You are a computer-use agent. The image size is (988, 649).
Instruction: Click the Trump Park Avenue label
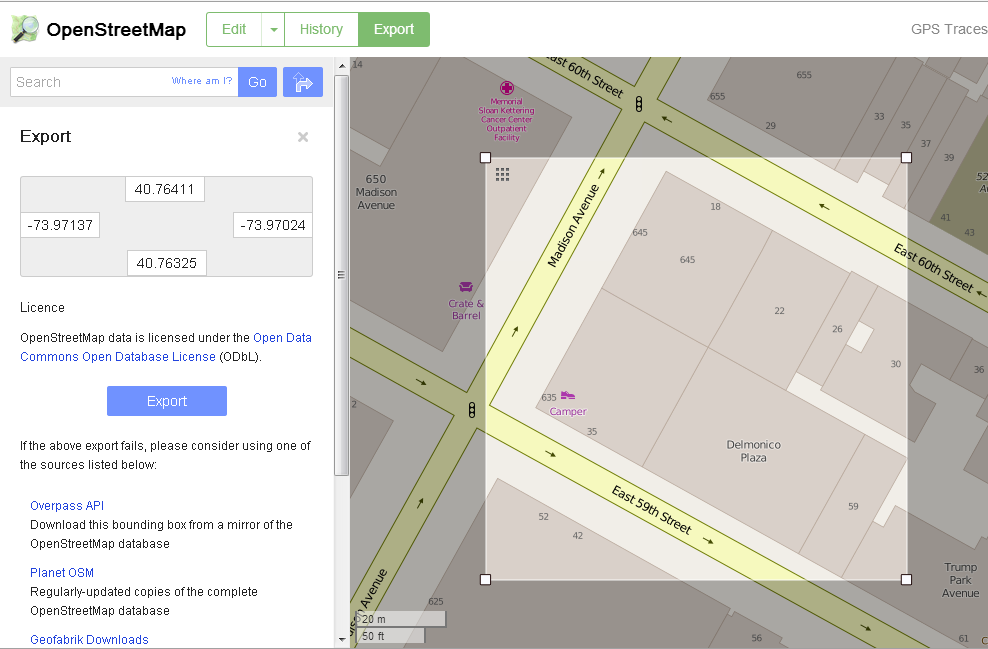pos(960,580)
